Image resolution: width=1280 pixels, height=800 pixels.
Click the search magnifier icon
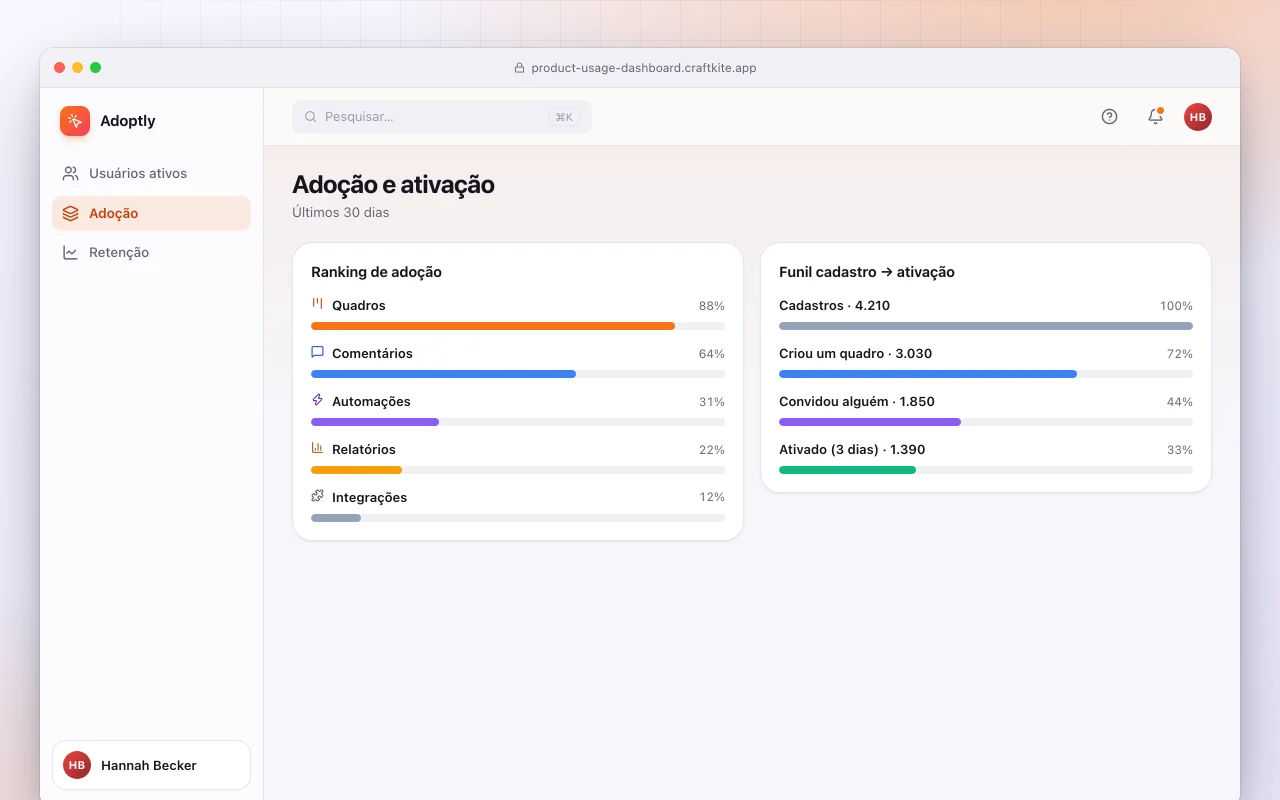[x=311, y=117]
